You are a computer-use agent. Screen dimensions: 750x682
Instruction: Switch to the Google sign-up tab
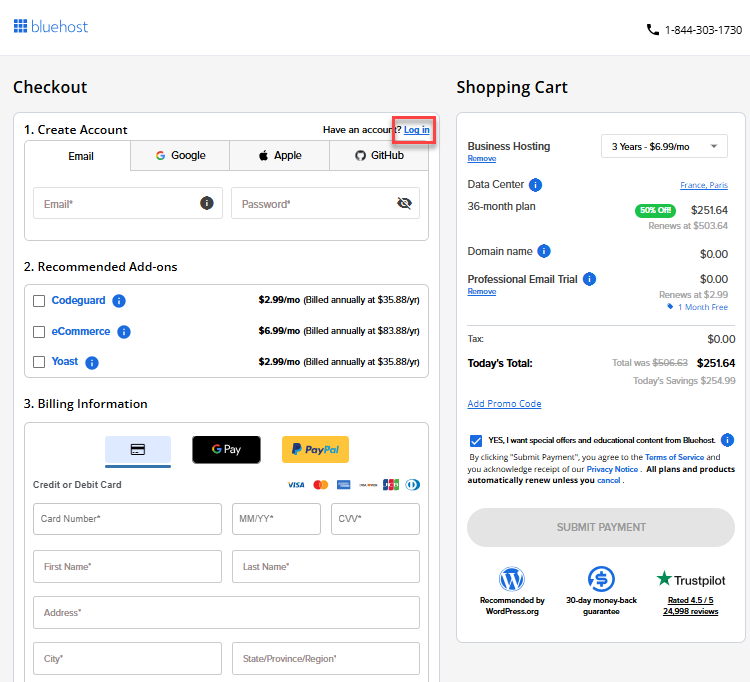coord(180,155)
